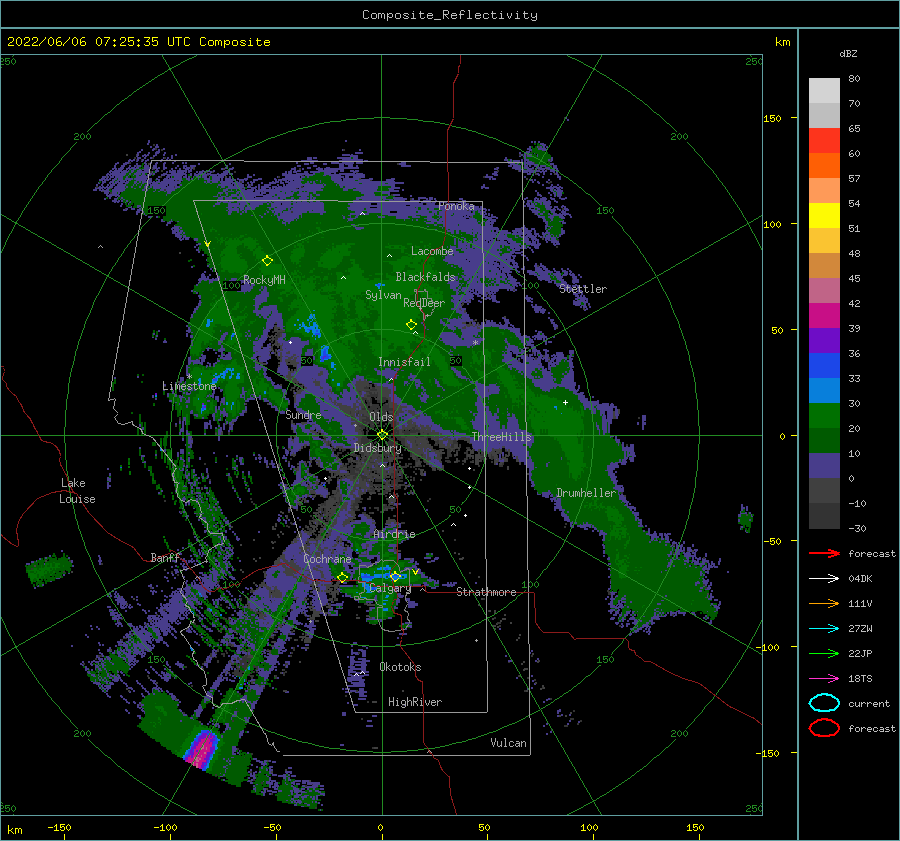Click the 80 dBZ light gray color swatch

pos(824,90)
